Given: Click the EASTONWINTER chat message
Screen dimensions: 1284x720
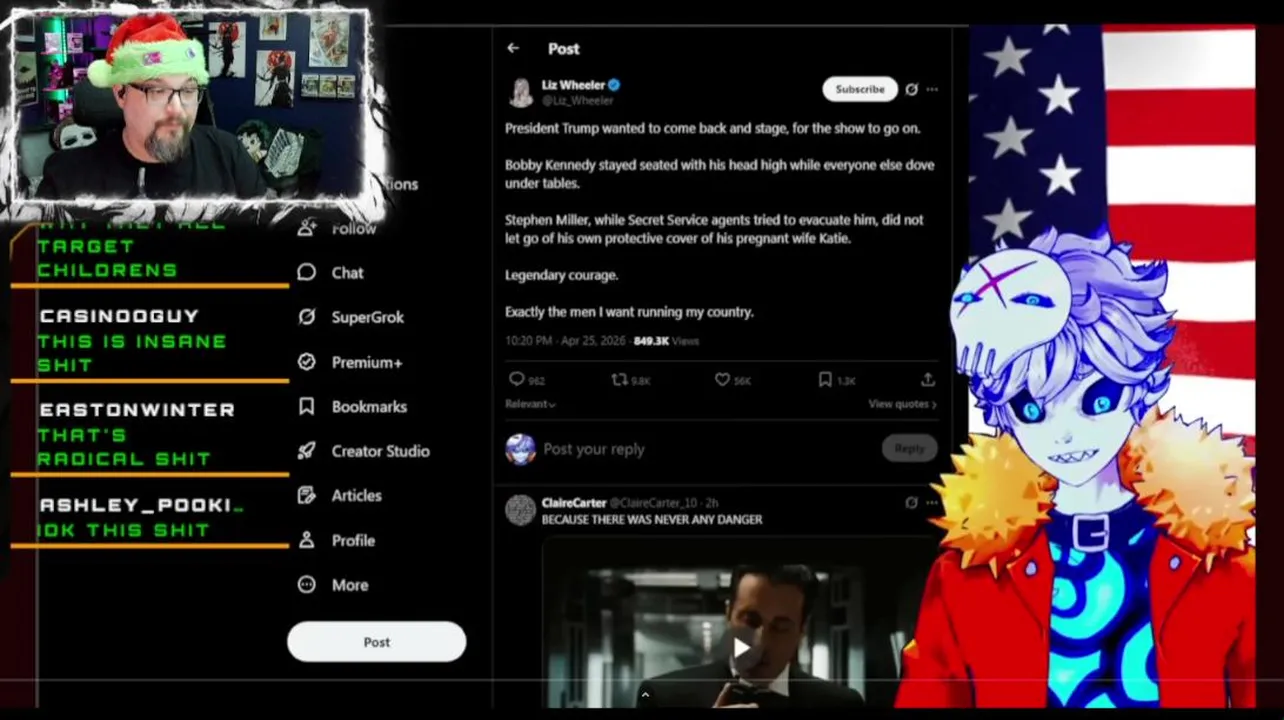Looking at the screenshot, I should 150,434.
